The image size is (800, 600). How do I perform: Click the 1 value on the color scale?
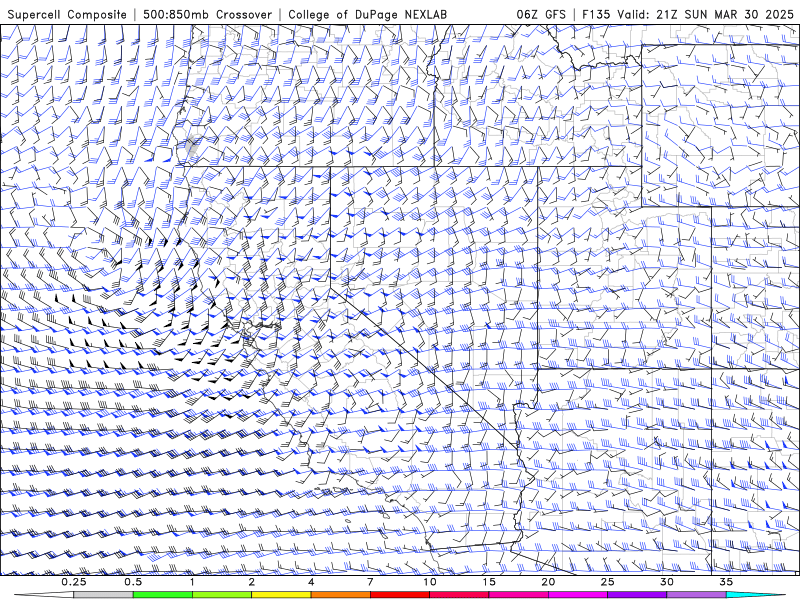pos(192,582)
